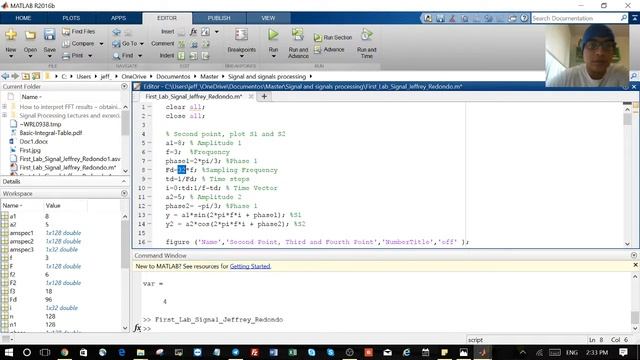Open Windows Action Center notifications
The height and width of the screenshot is (360, 640).
tap(623, 352)
